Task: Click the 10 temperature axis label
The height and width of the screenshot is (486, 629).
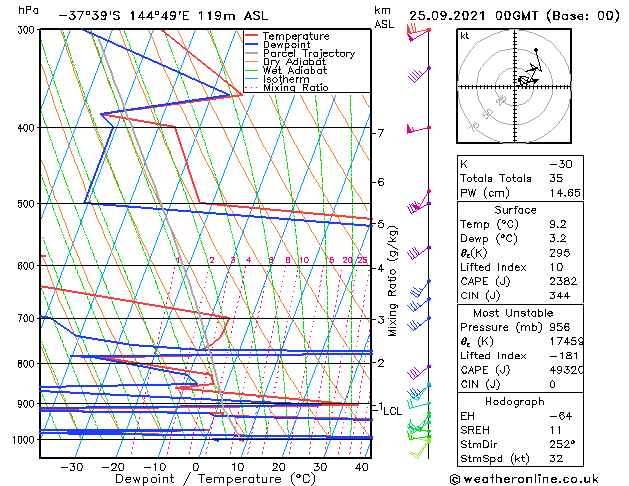Action: (x=237, y=467)
